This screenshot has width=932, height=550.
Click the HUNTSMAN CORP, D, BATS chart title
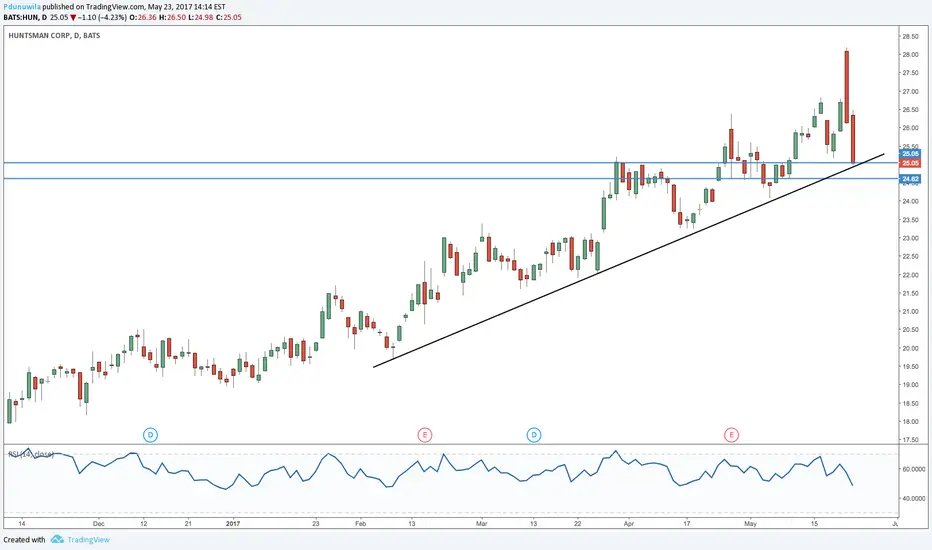[x=54, y=36]
